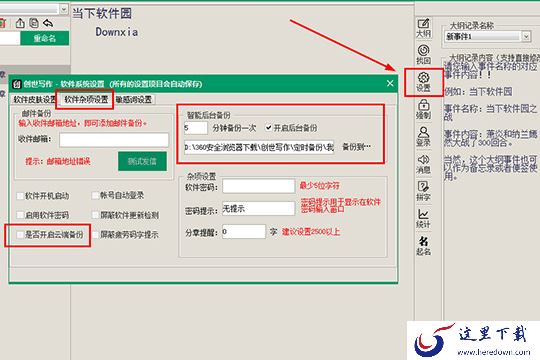Open the 统计 chart statistics icon
Image resolution: width=540 pixels, height=360 pixels.
coord(423,218)
